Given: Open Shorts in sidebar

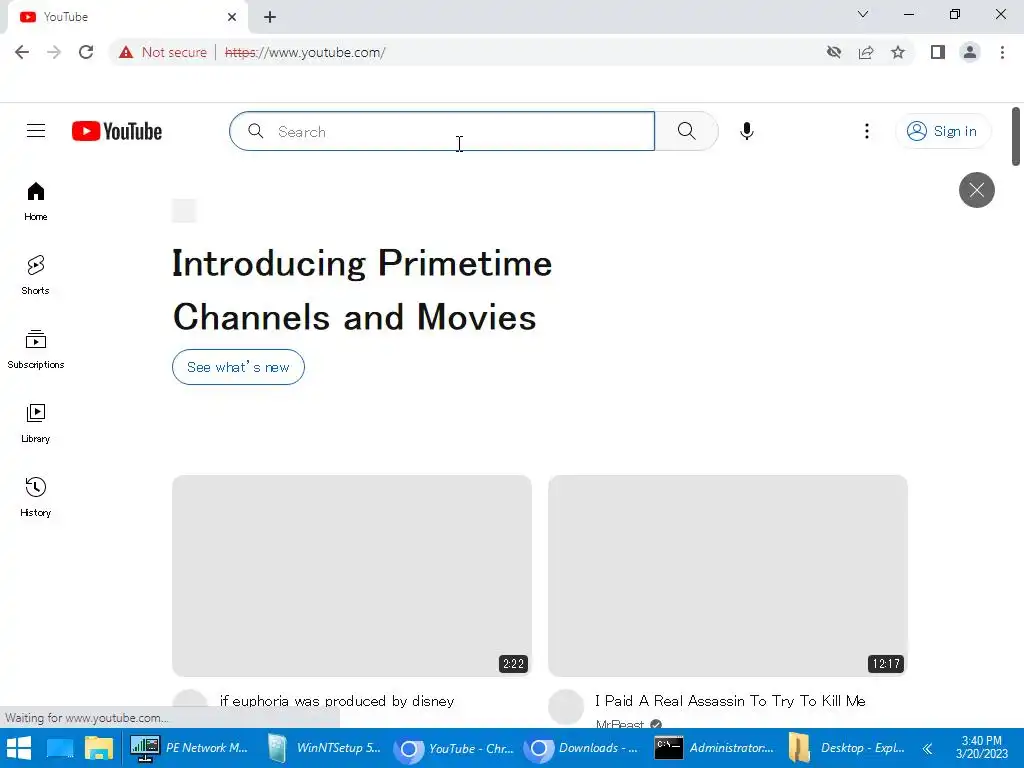Looking at the screenshot, I should [36, 275].
